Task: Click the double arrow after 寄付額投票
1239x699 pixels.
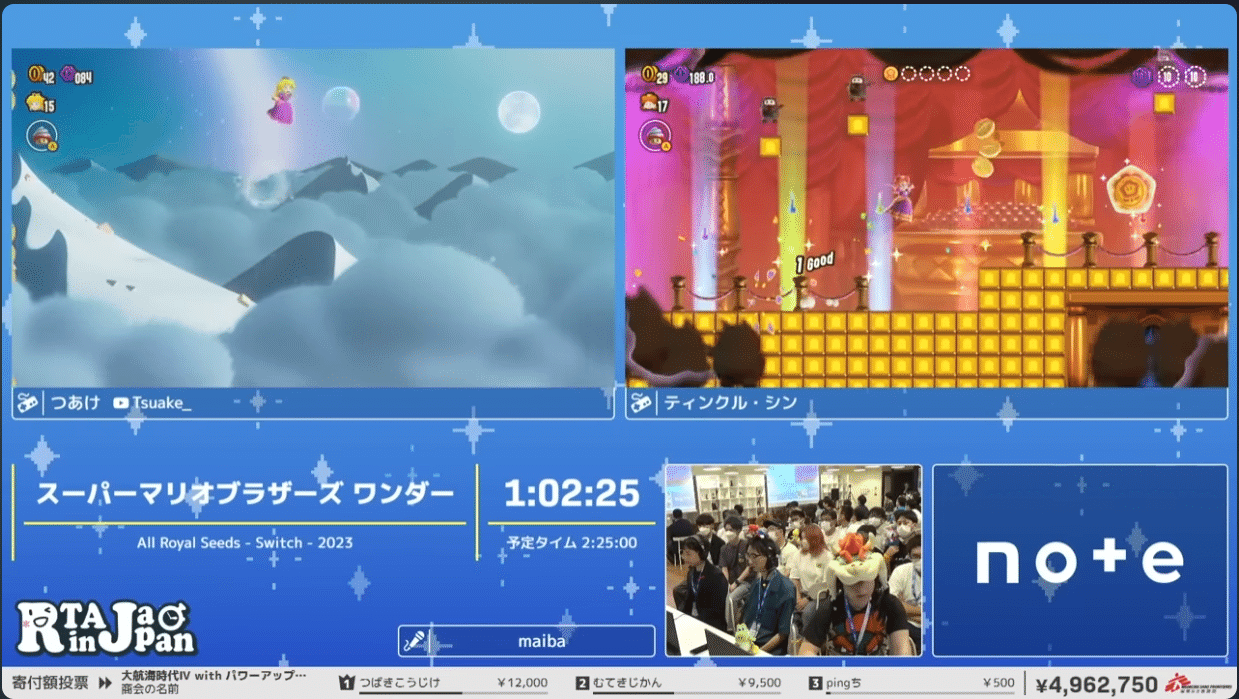Action: tap(103, 684)
